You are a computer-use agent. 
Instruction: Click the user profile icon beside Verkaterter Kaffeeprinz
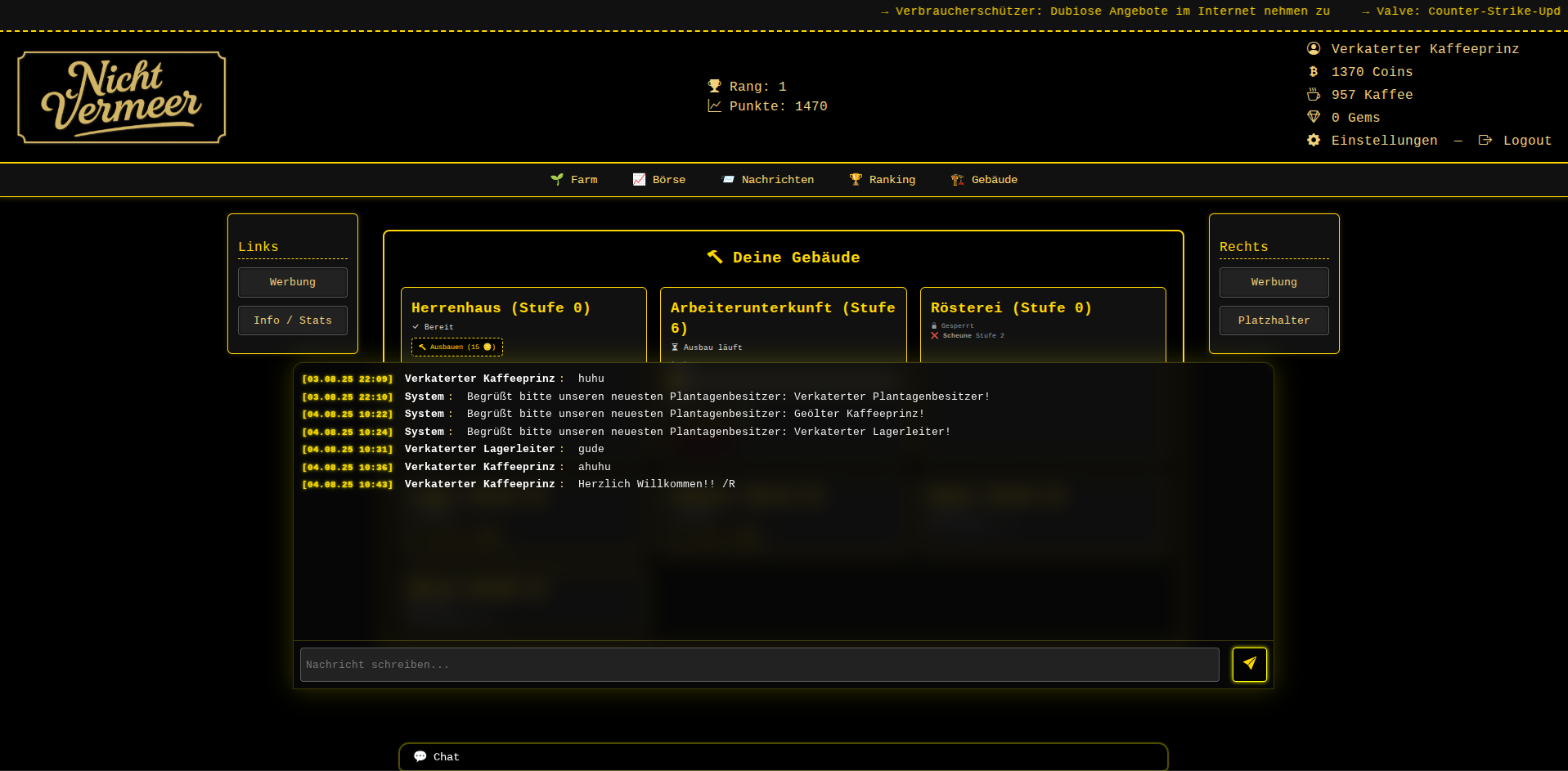(1314, 48)
